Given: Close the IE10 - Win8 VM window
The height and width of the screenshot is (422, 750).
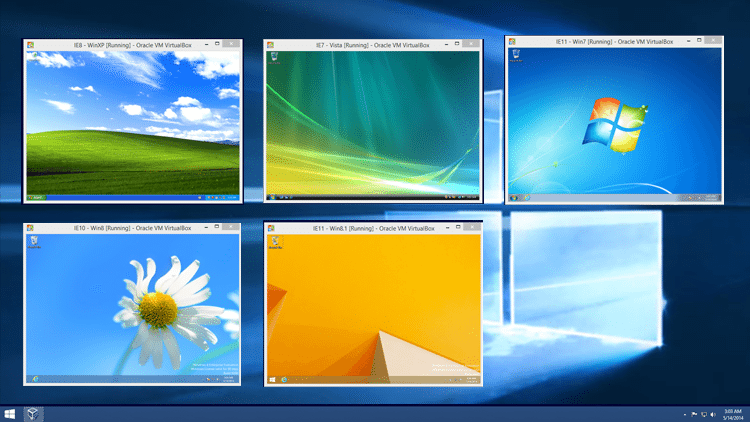Looking at the screenshot, I should [231, 227].
